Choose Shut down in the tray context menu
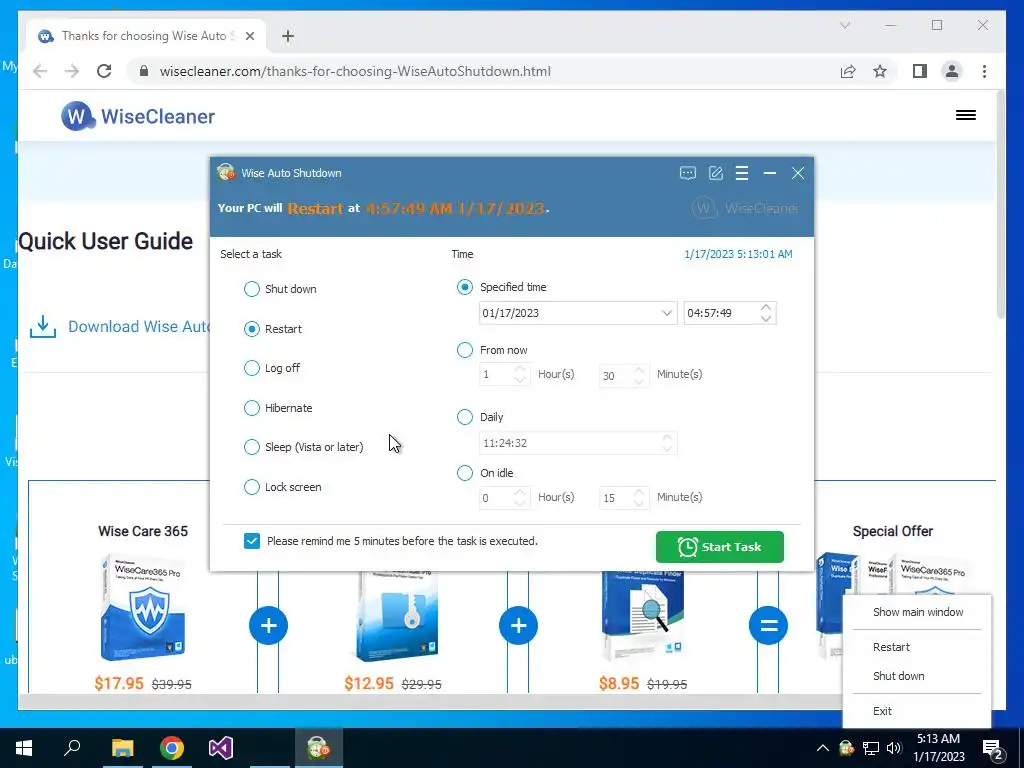This screenshot has width=1024, height=768. coord(917,676)
